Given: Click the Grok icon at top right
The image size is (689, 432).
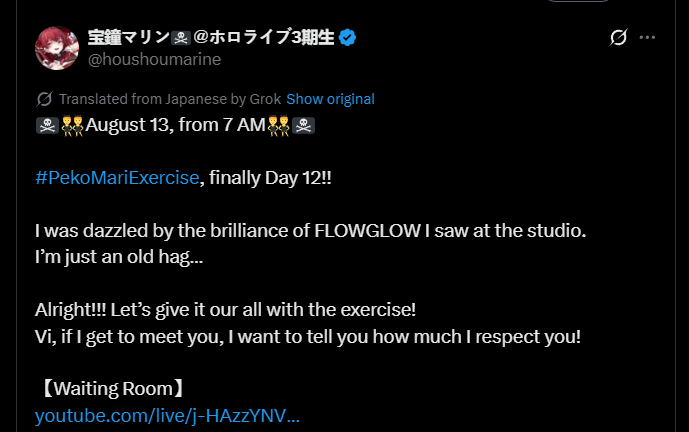Looking at the screenshot, I should [618, 37].
